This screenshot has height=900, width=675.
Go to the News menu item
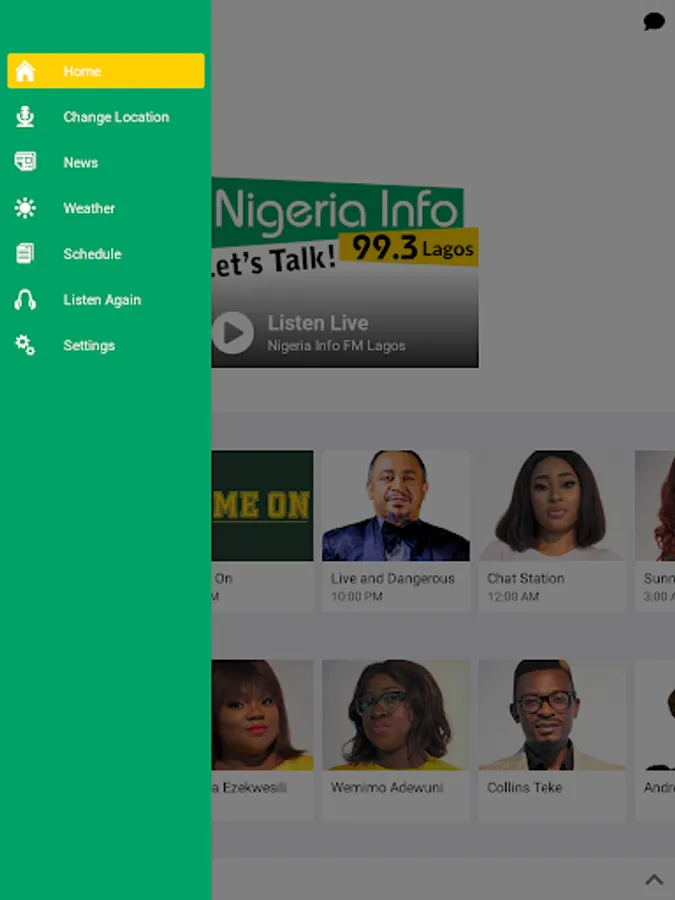[106, 162]
